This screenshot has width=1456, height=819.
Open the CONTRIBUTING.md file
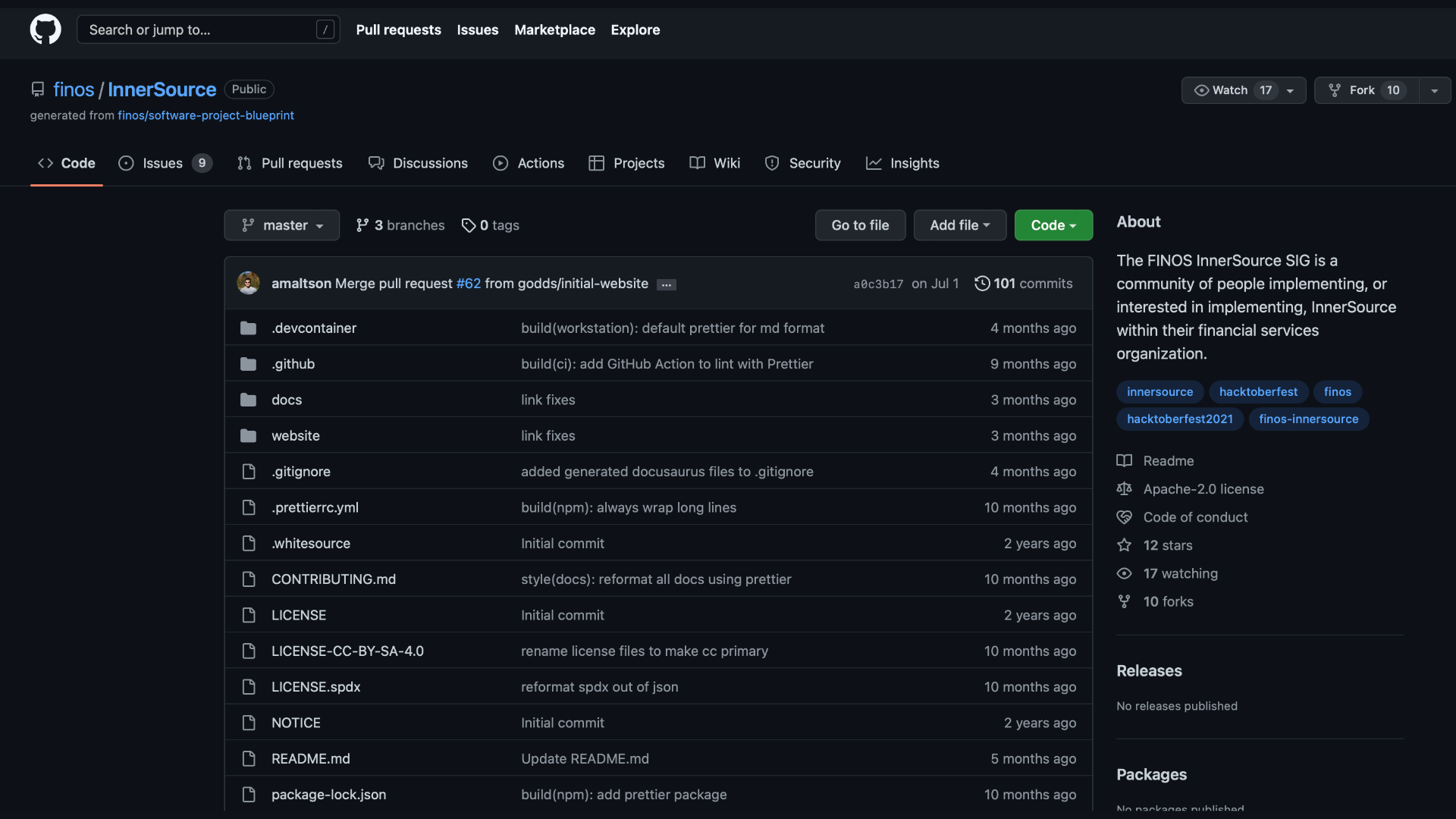tap(334, 579)
